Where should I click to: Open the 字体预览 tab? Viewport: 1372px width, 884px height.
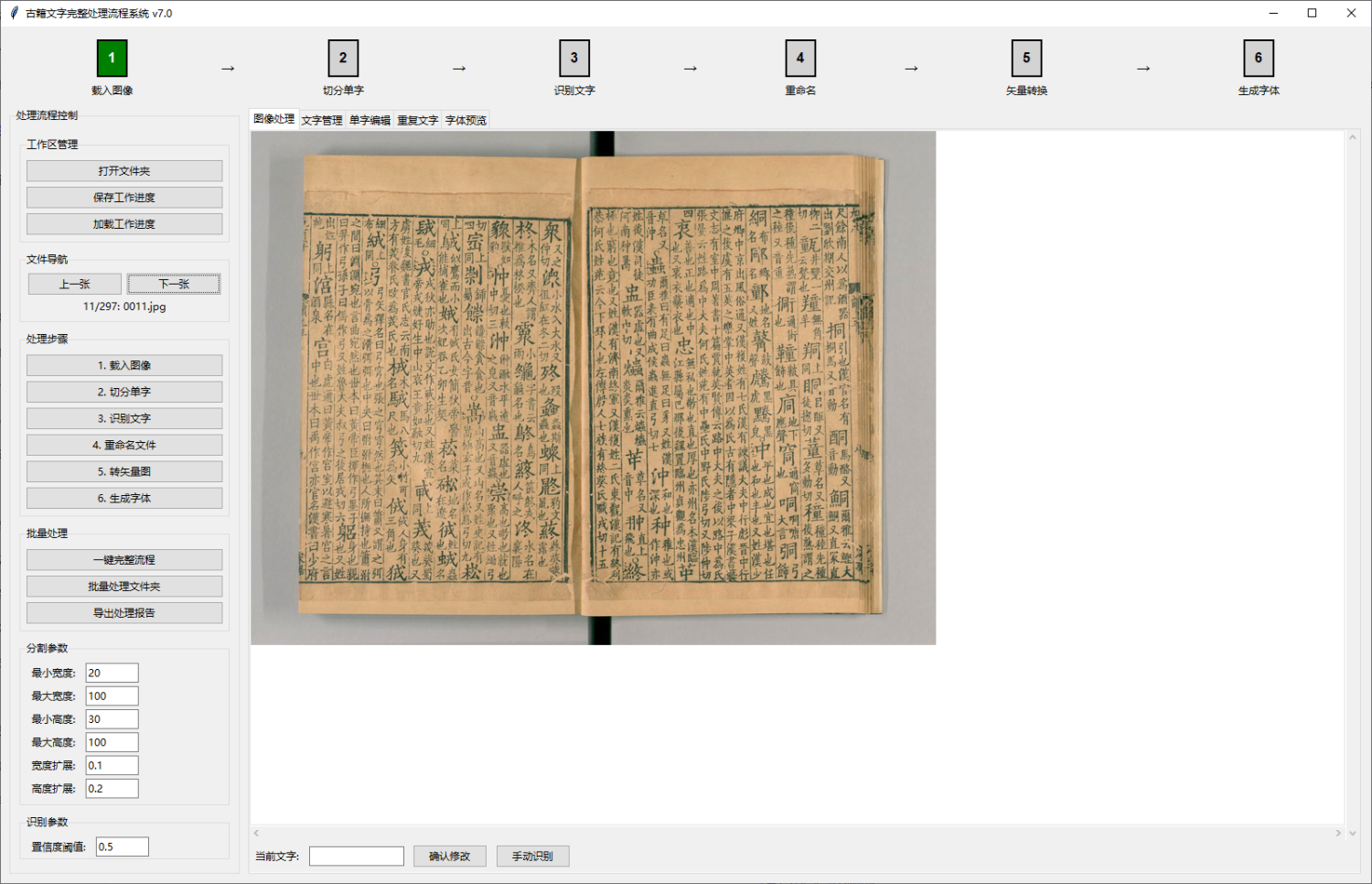pyautogui.click(x=464, y=119)
